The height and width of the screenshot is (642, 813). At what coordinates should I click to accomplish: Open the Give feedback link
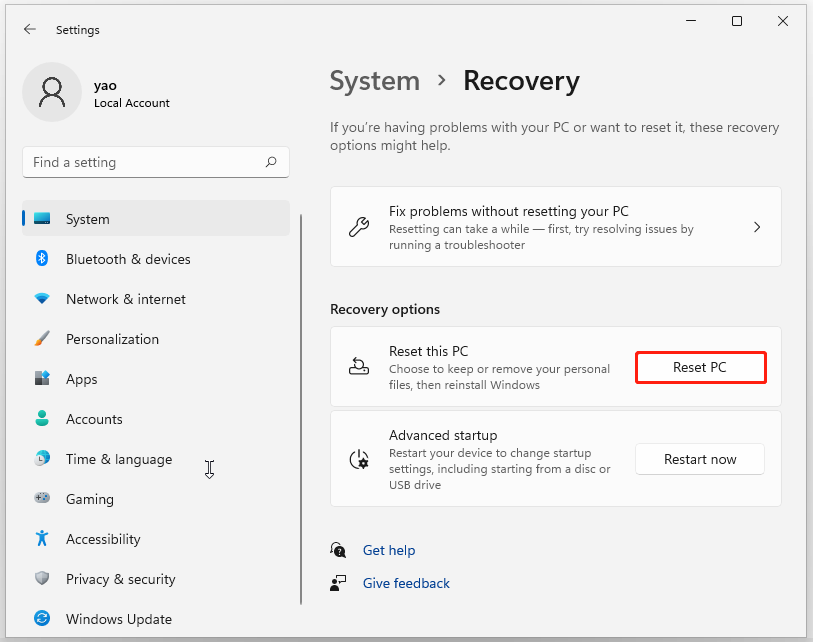(x=406, y=583)
